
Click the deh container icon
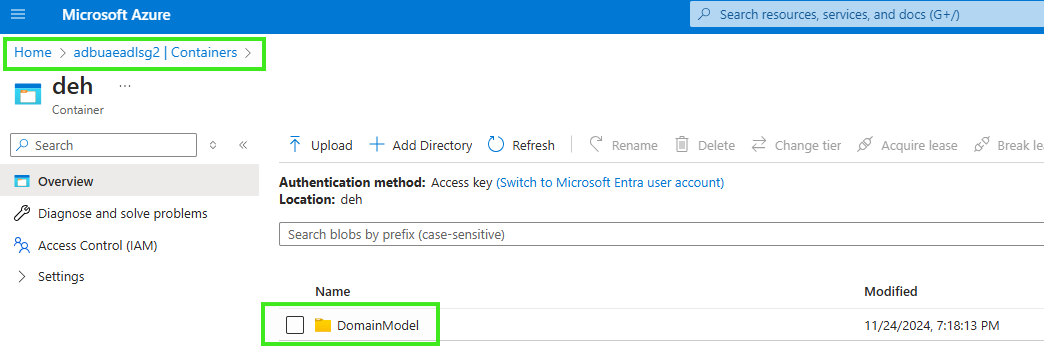coord(27,94)
